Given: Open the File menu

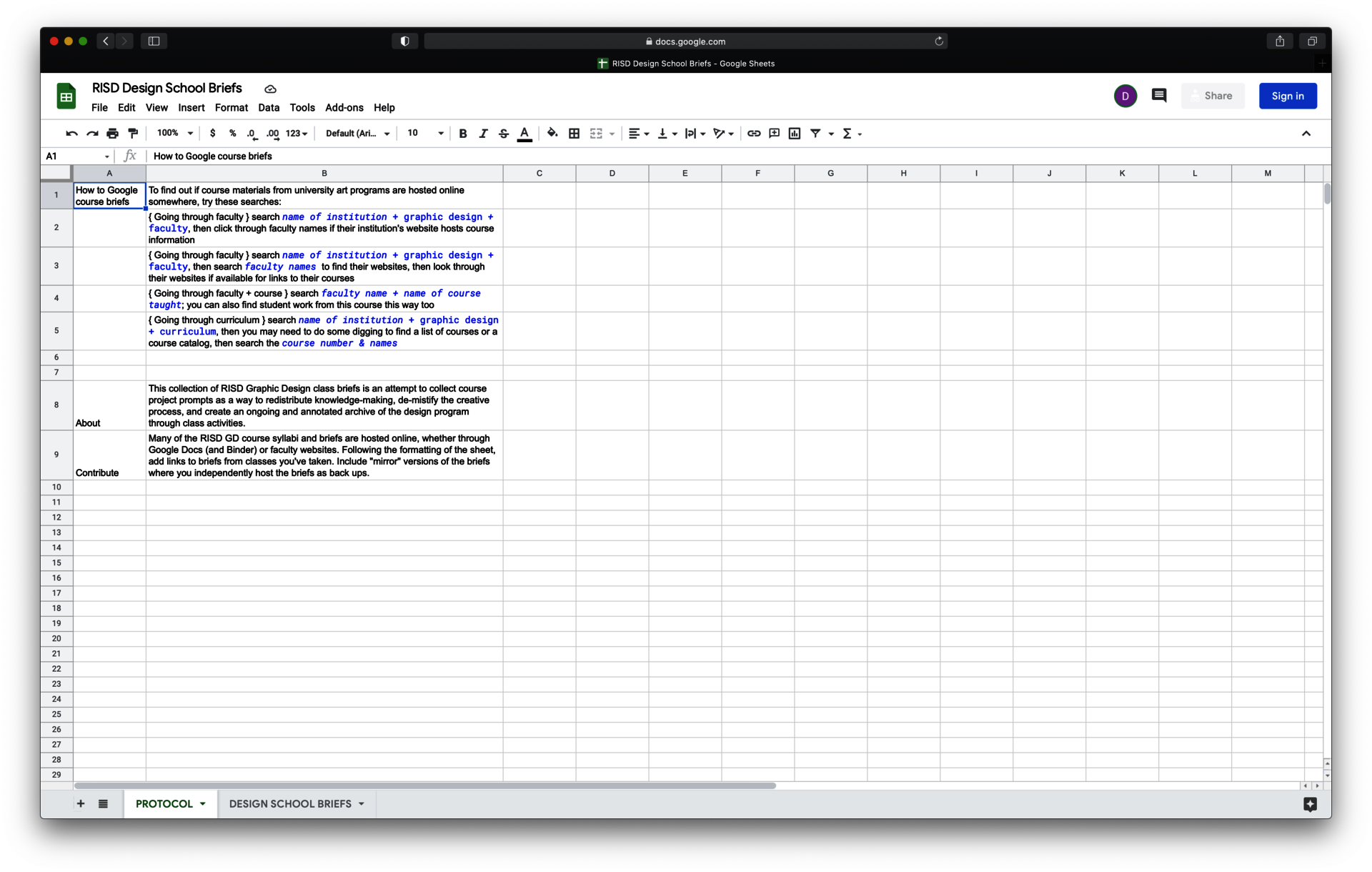Looking at the screenshot, I should click(x=99, y=108).
